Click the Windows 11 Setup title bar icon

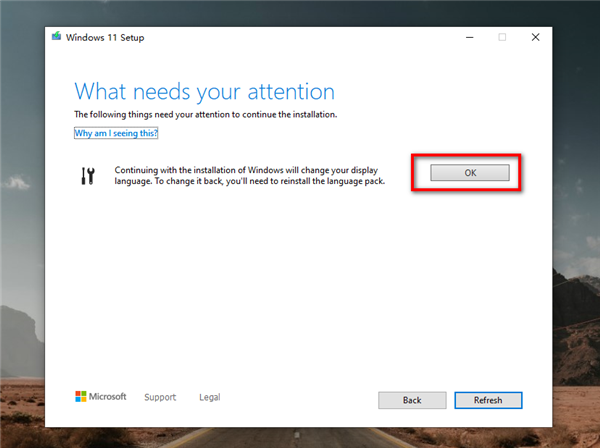point(56,38)
